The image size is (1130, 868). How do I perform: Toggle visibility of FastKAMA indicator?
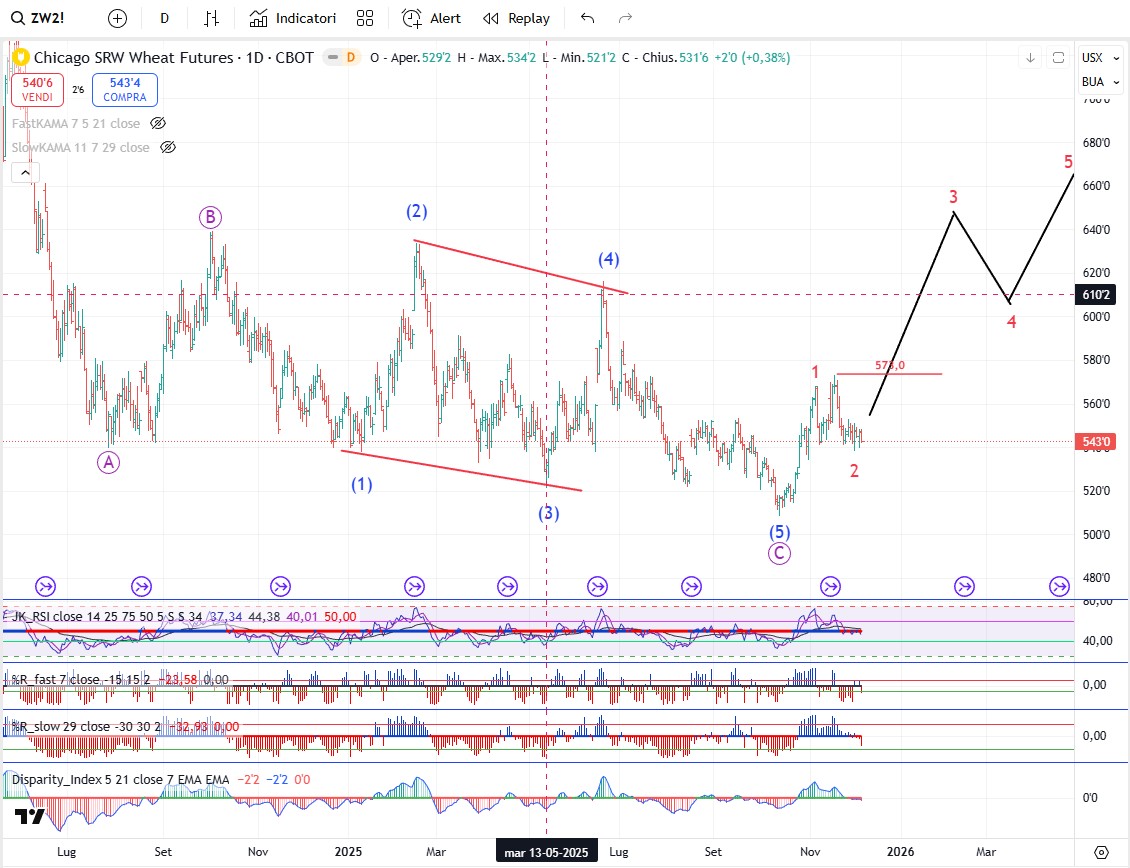coord(157,123)
